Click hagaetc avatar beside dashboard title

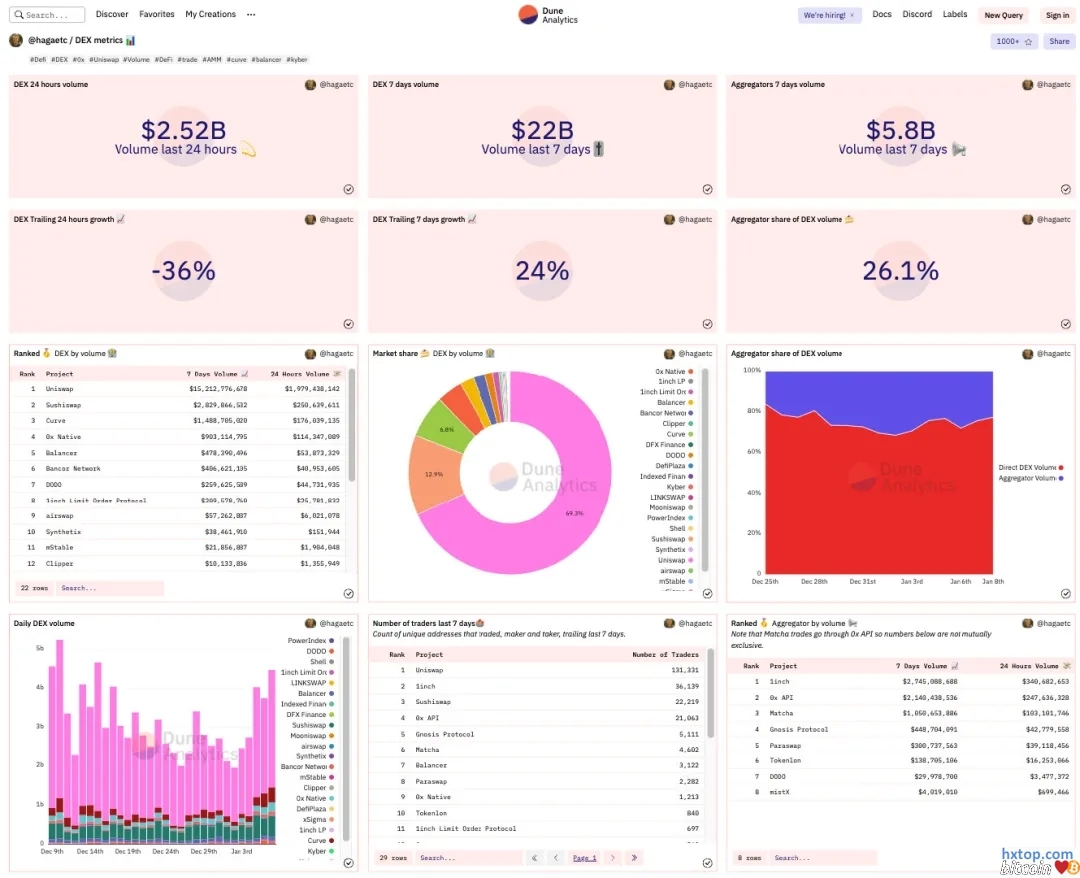point(16,40)
